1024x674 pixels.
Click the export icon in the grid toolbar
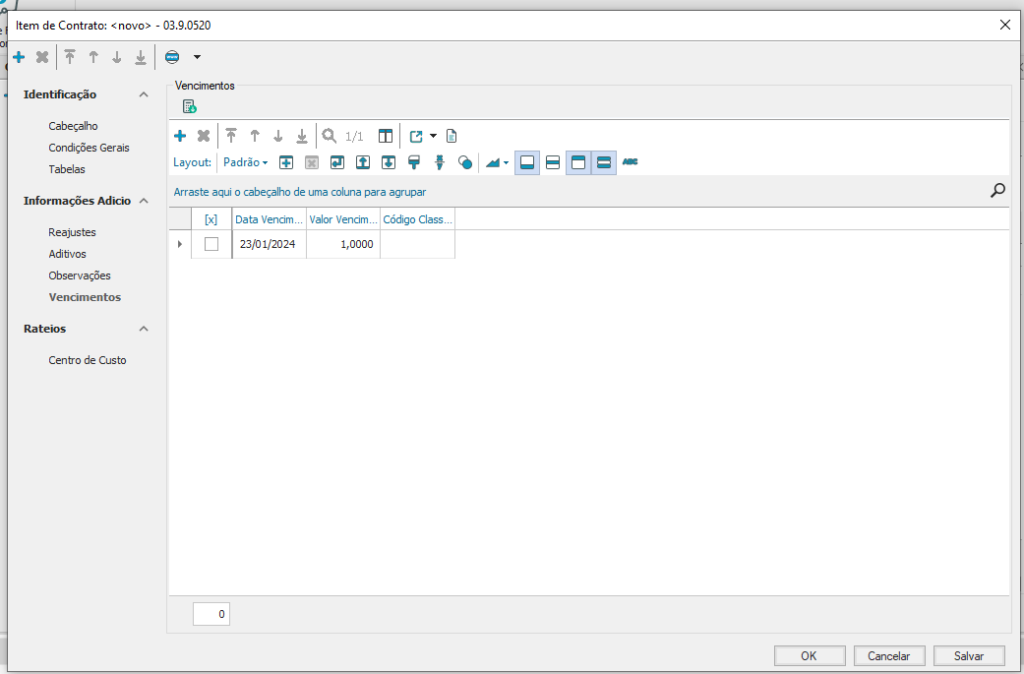(416, 136)
